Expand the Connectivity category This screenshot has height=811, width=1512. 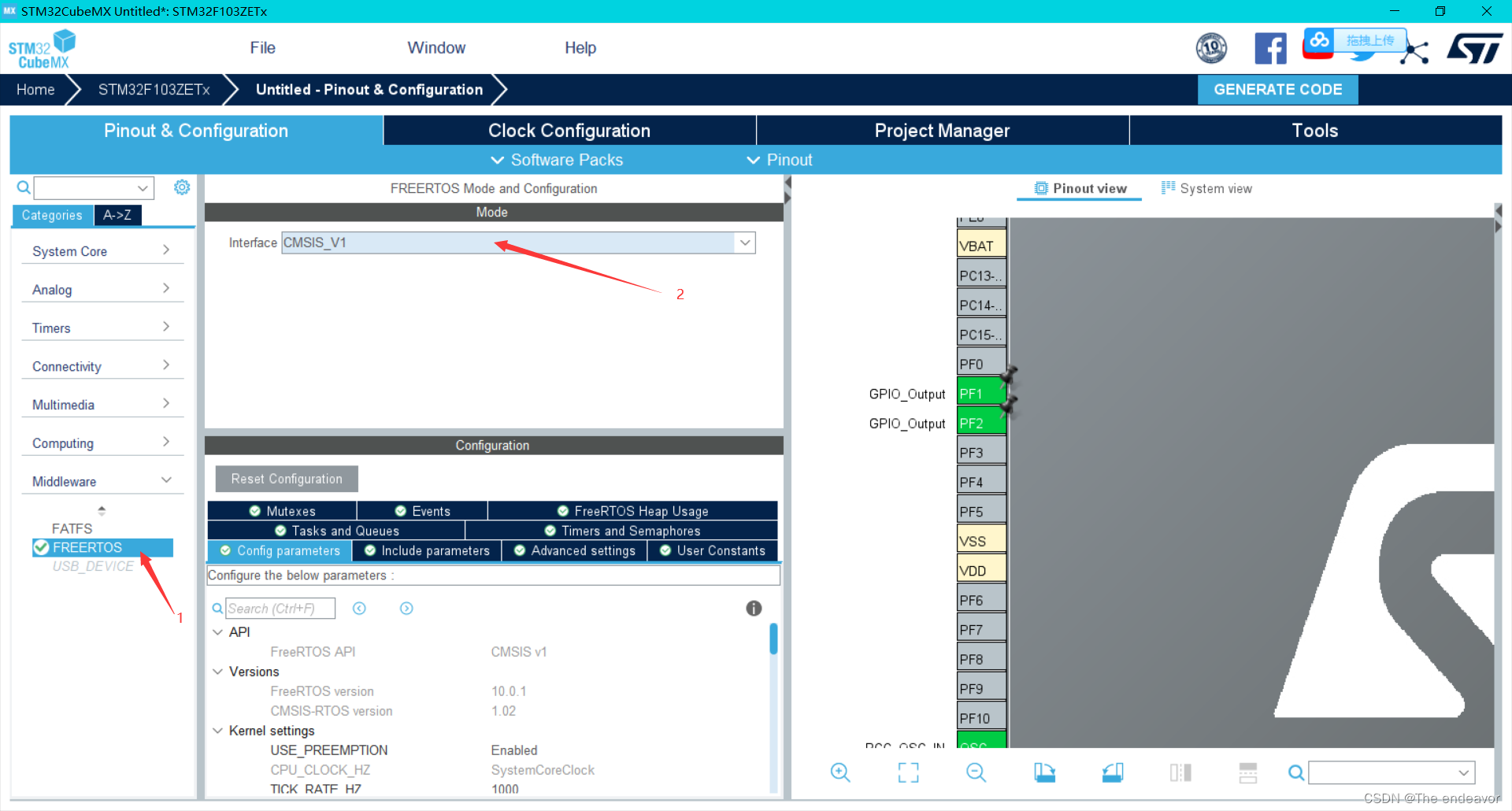[102, 366]
